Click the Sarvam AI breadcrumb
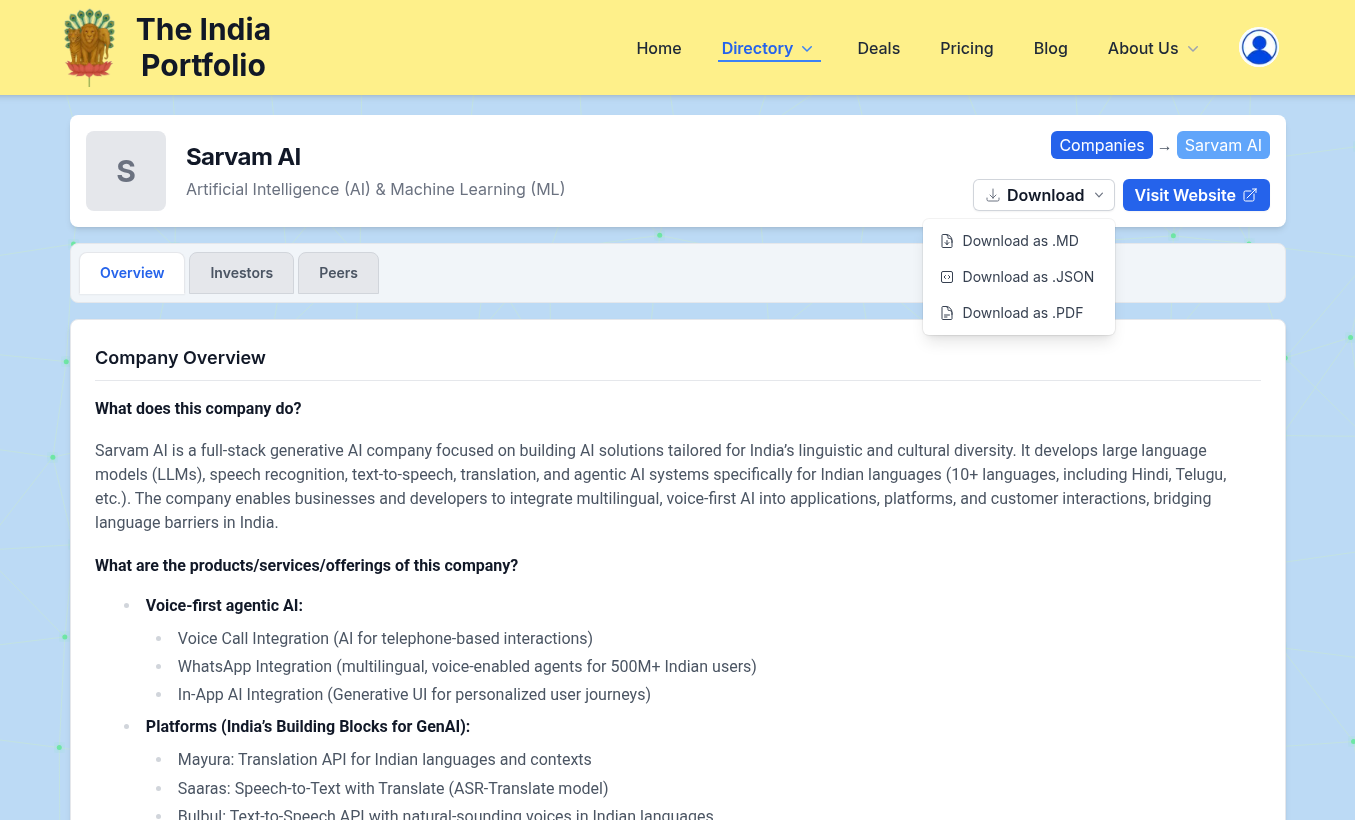 click(1223, 145)
